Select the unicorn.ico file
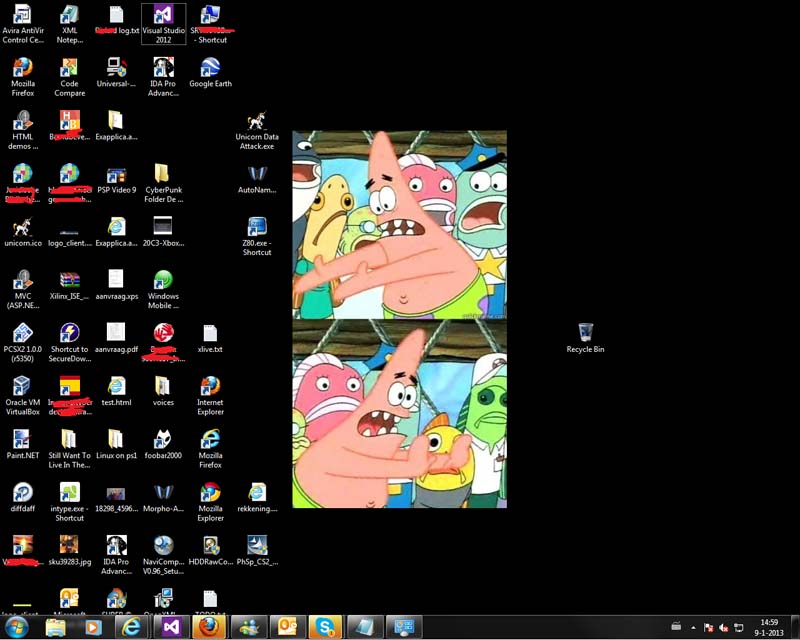Screen dimensions: 800x640 pyautogui.click(x=23, y=232)
